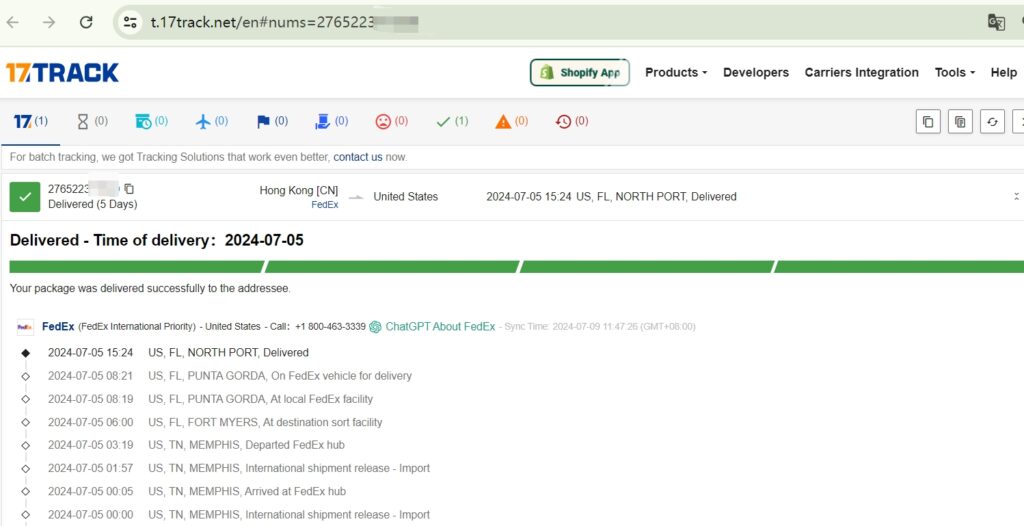Click the browser back arrow
The image size is (1024, 526).
click(12, 22)
